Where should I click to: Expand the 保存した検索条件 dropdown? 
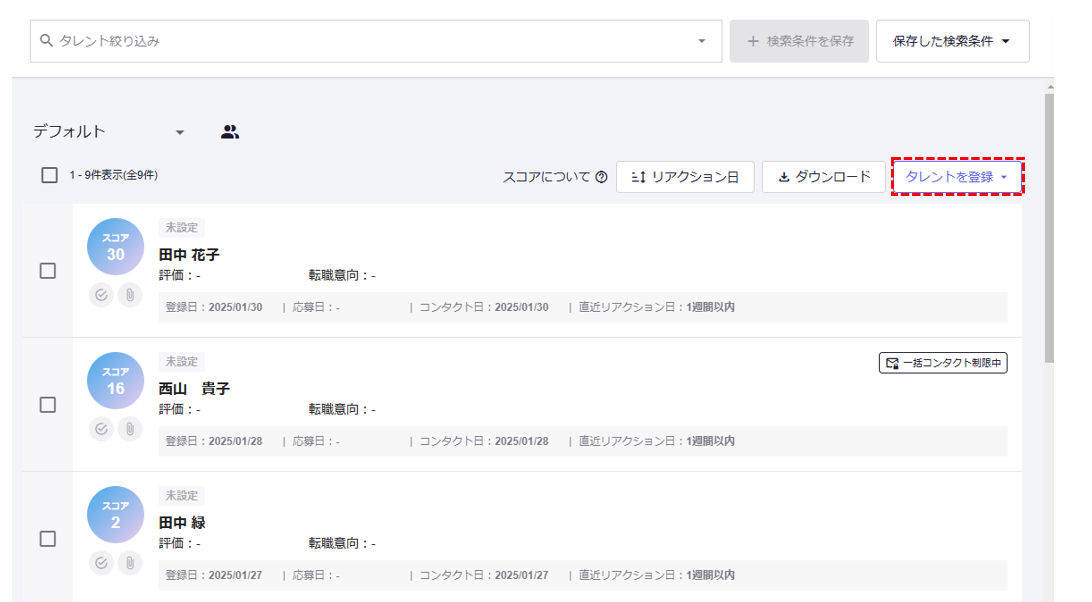click(x=952, y=41)
